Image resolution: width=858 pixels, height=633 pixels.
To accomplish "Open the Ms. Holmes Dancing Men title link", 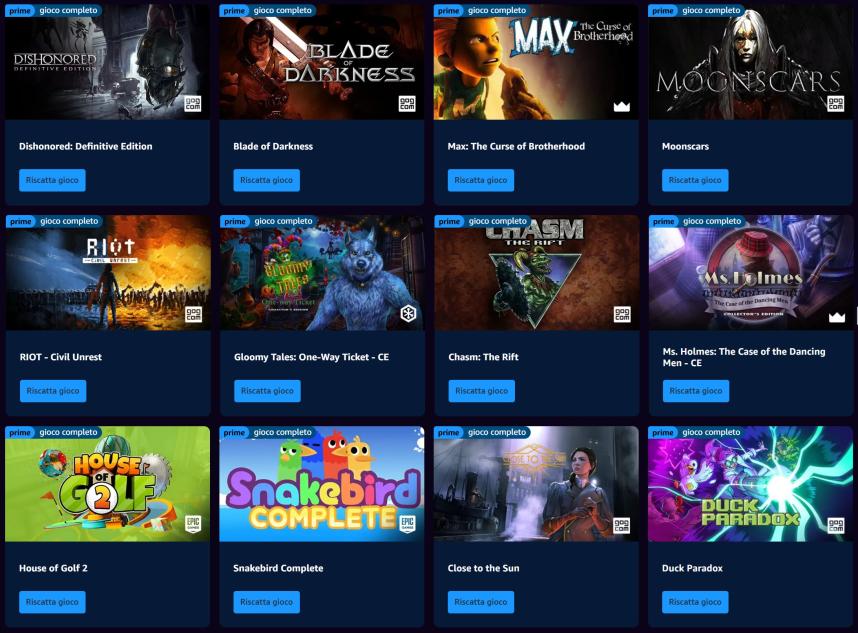I will [x=744, y=357].
